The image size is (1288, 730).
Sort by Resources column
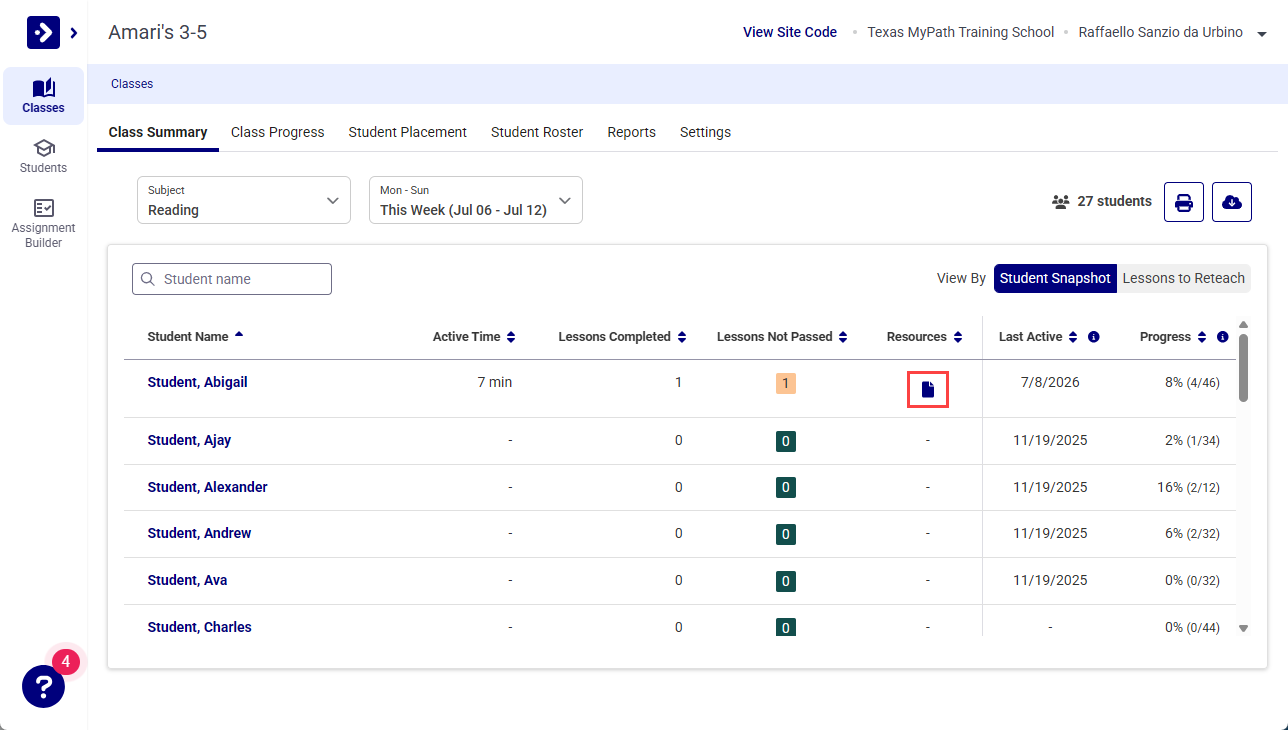pos(957,337)
